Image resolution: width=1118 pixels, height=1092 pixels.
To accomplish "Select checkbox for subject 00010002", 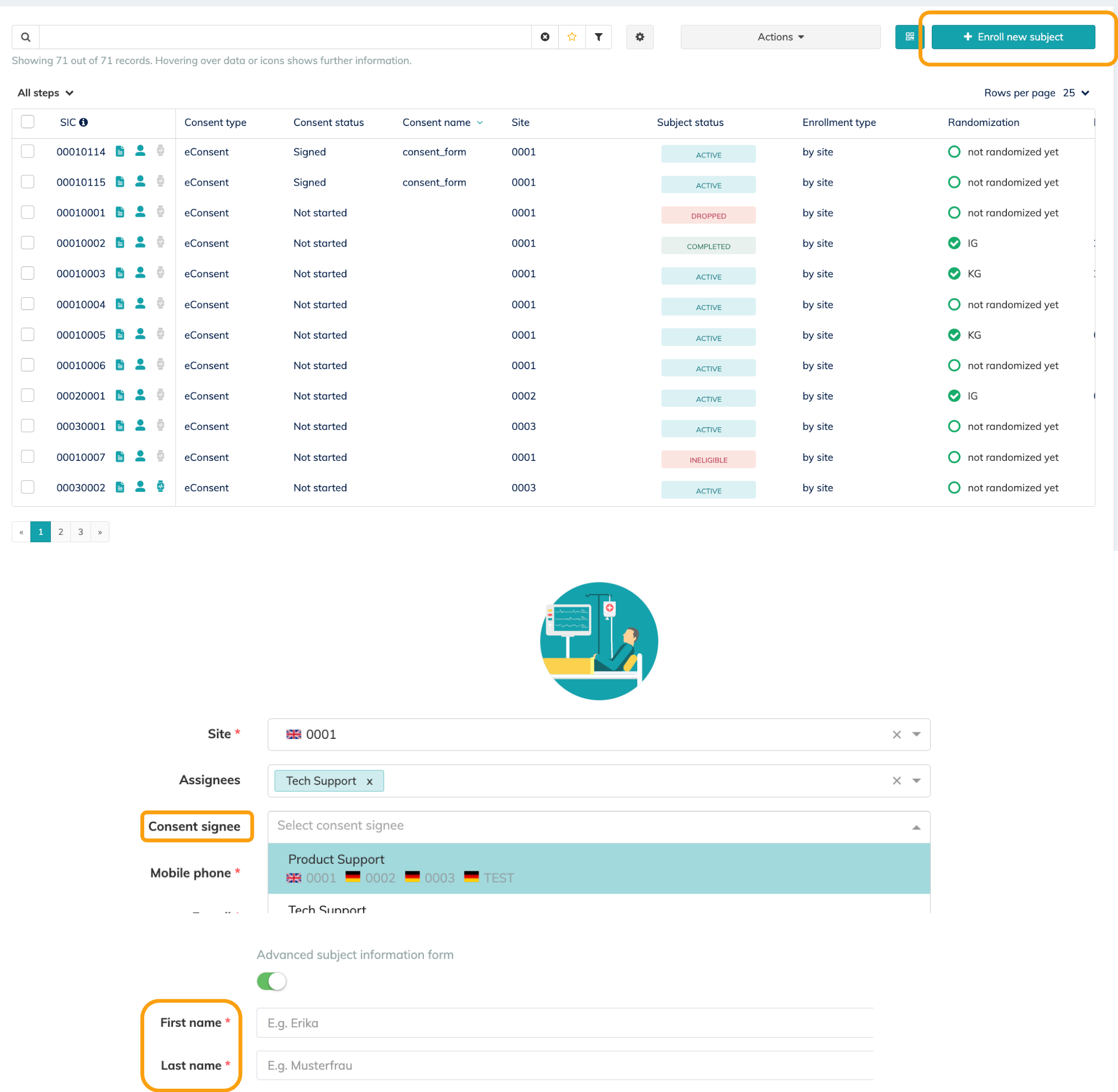I will click(28, 243).
